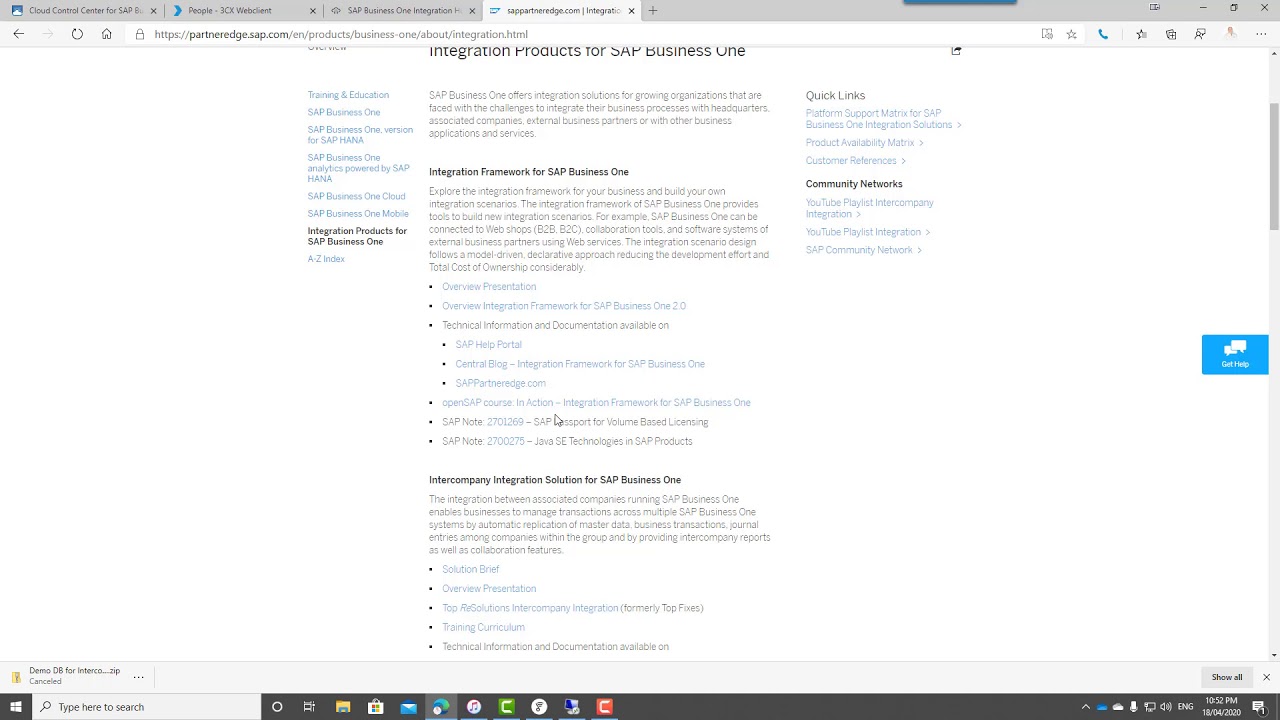The image size is (1280, 720).
Task: Switch to SAP Business One Integration tab
Action: click(400, 11)
